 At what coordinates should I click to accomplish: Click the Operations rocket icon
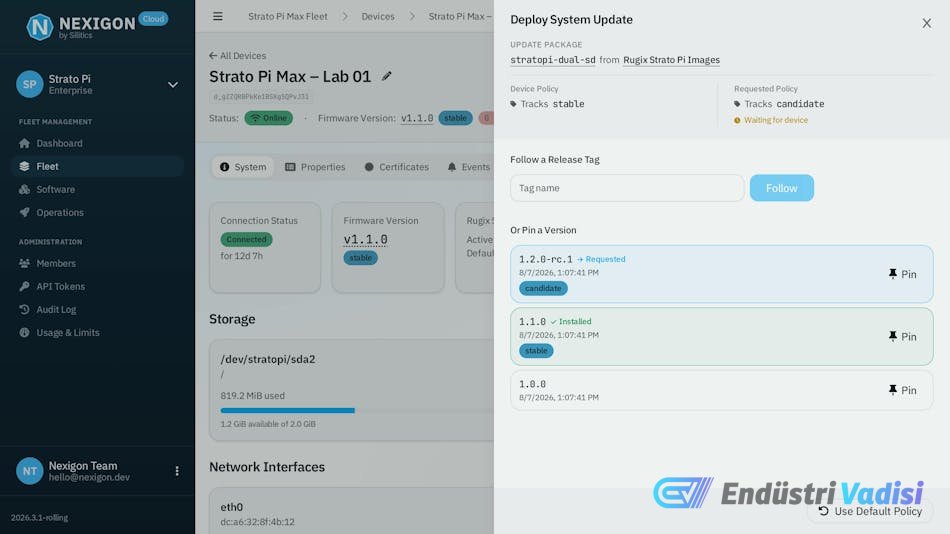coord(24,212)
